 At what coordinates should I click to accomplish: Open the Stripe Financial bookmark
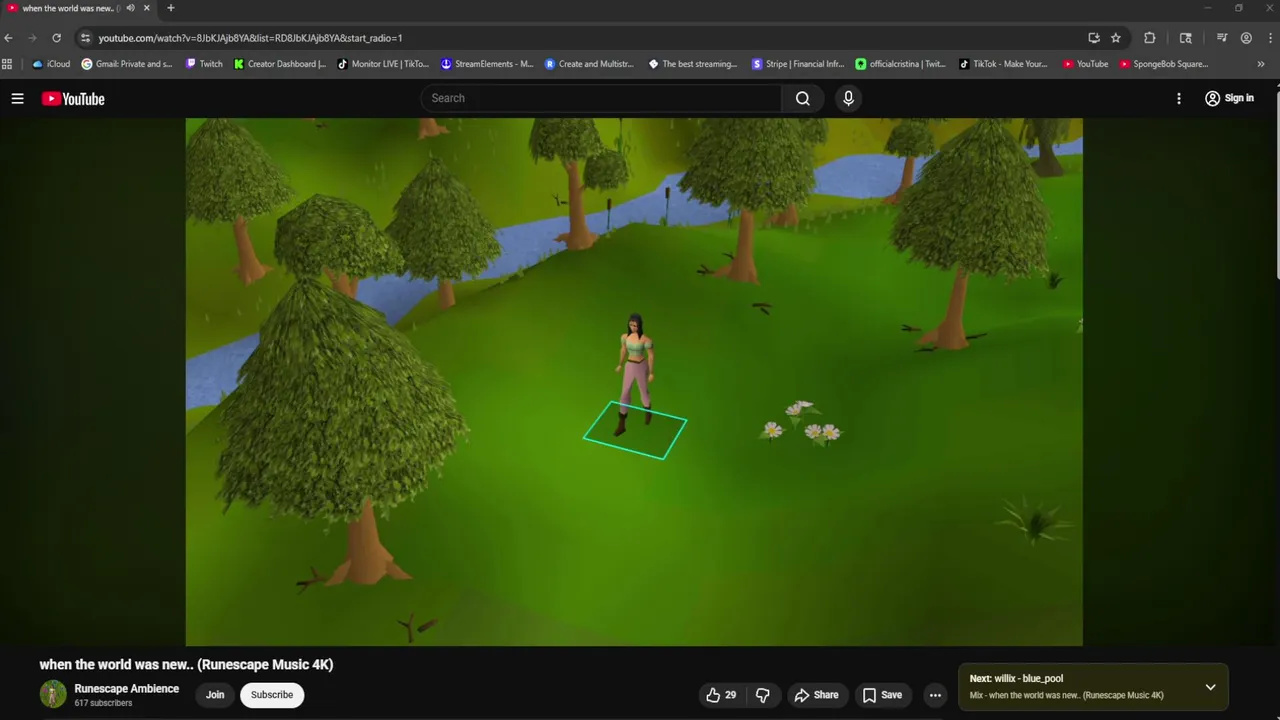click(x=798, y=64)
